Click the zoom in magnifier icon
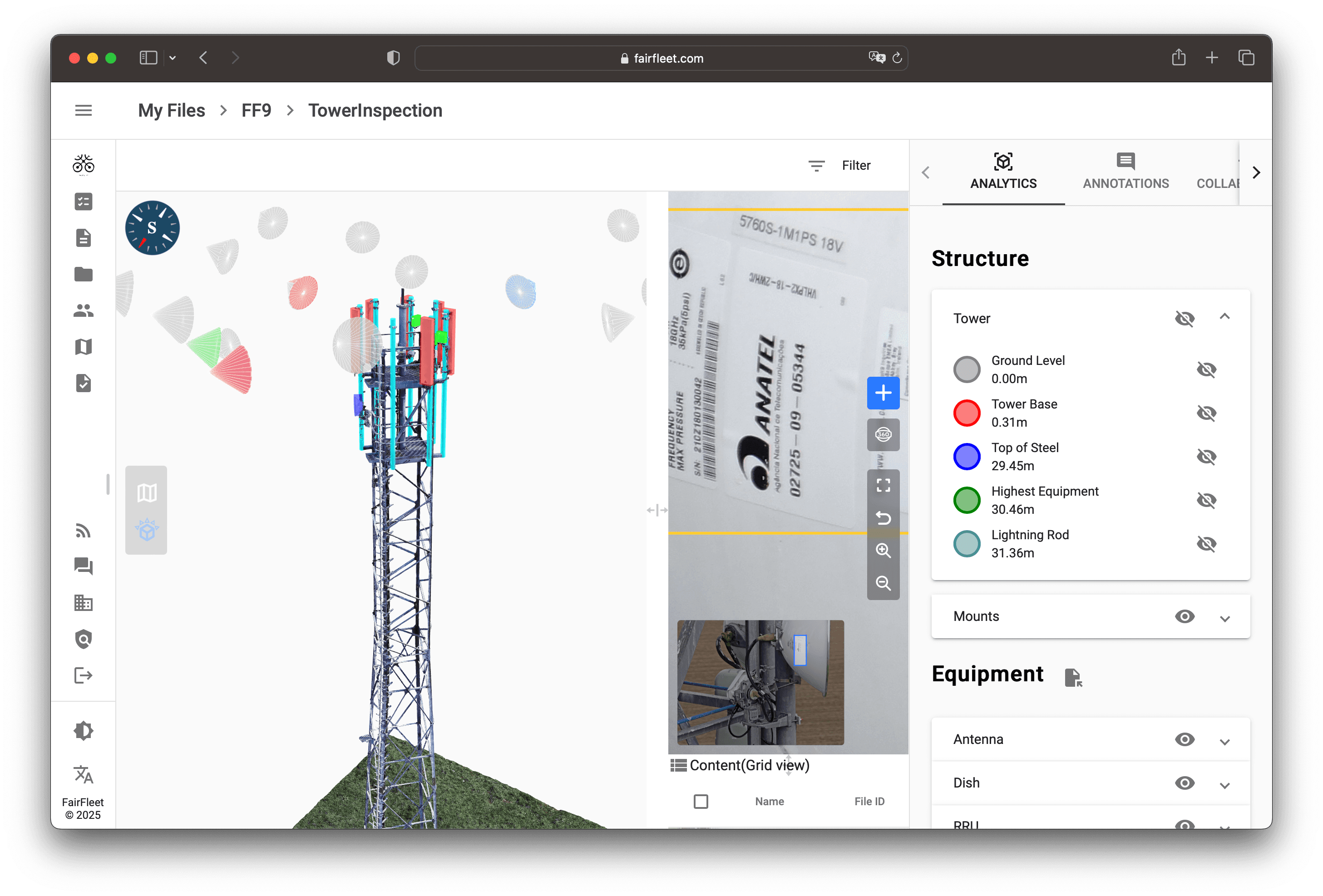The image size is (1323, 896). pos(883,551)
